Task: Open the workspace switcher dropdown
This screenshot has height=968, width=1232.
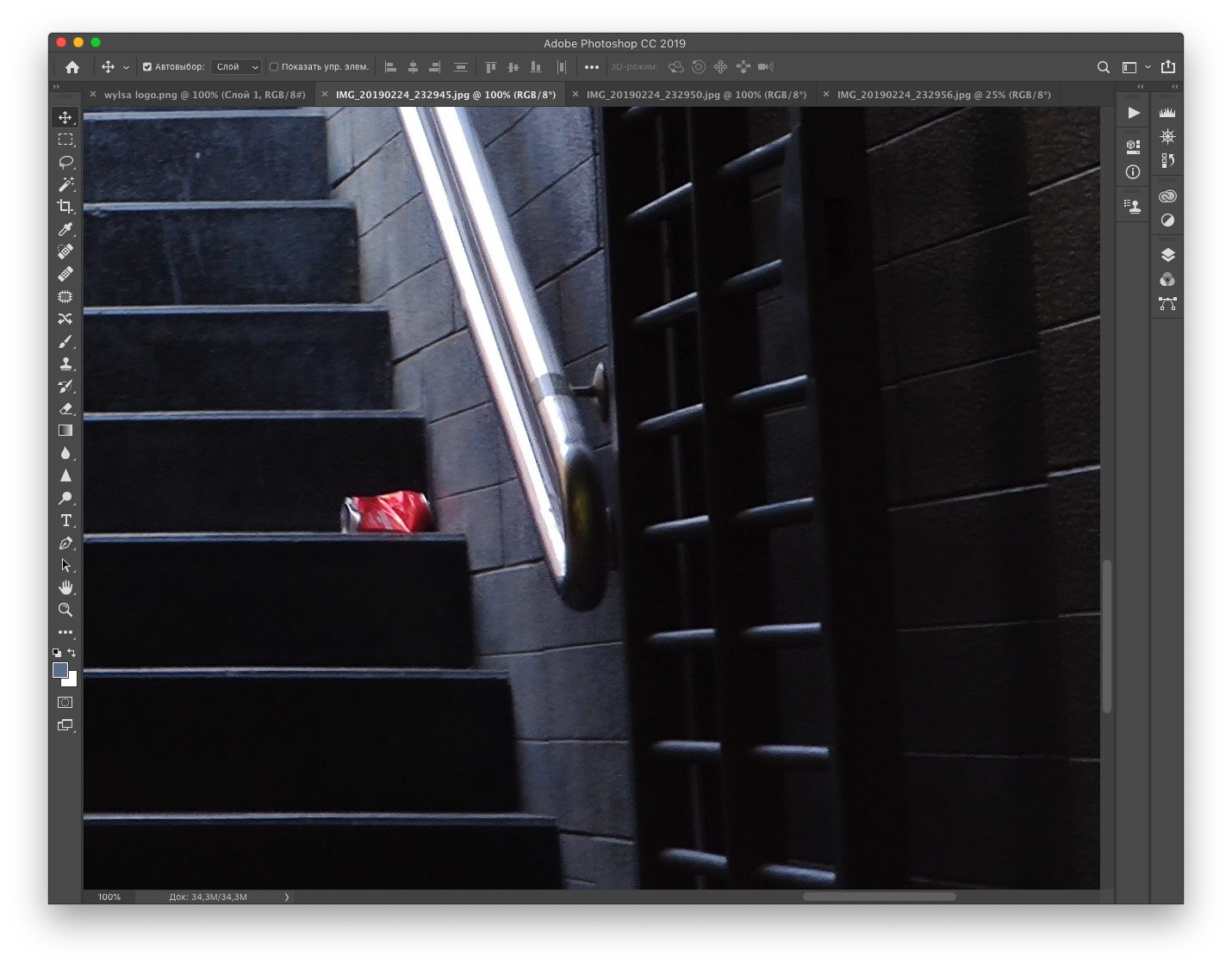Action: 1136,67
